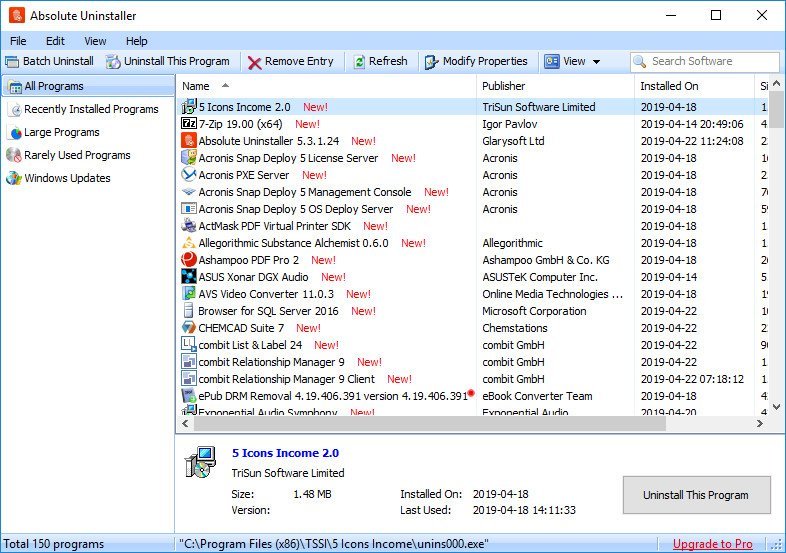Image resolution: width=786 pixels, height=553 pixels.
Task: Select the Ashampoo PDF Pro 2 icon
Action: [189, 260]
